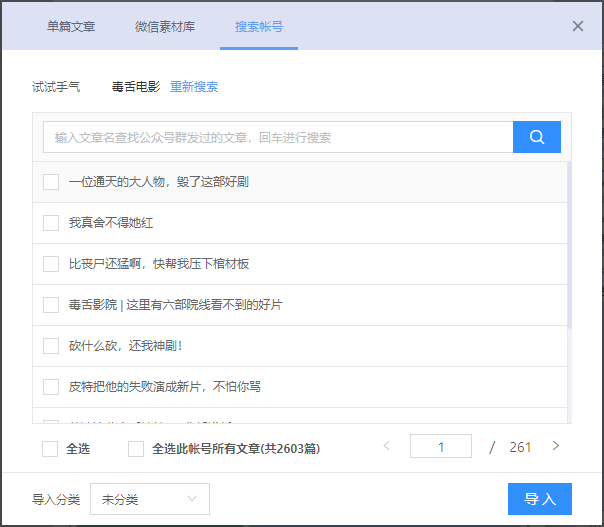Toggle 全选此帐号所有文章 checkbox

136,449
